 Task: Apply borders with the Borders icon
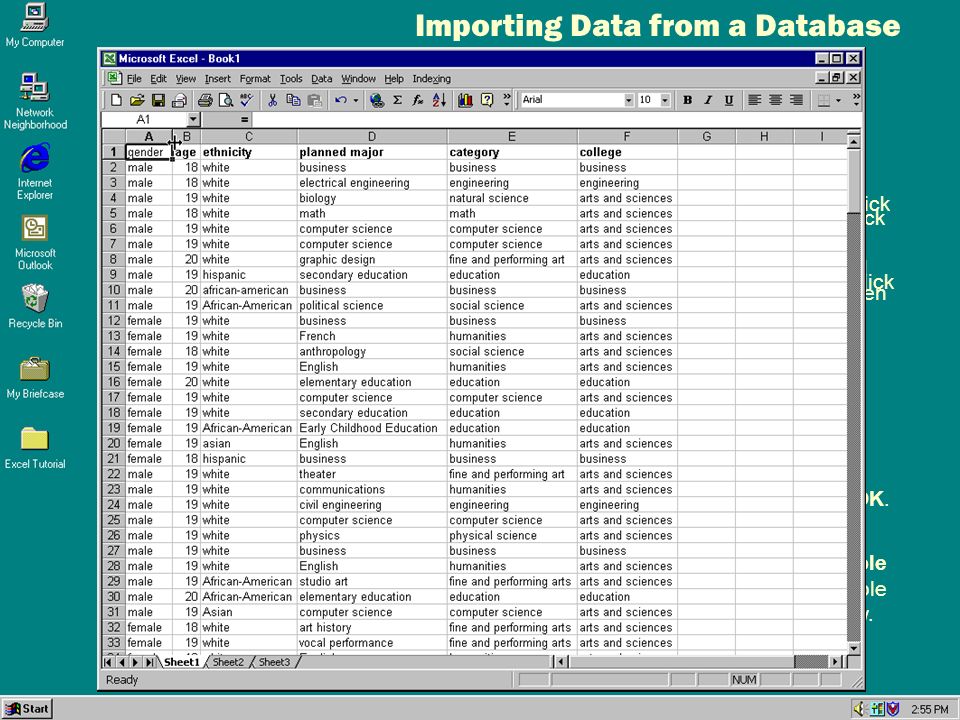point(824,100)
